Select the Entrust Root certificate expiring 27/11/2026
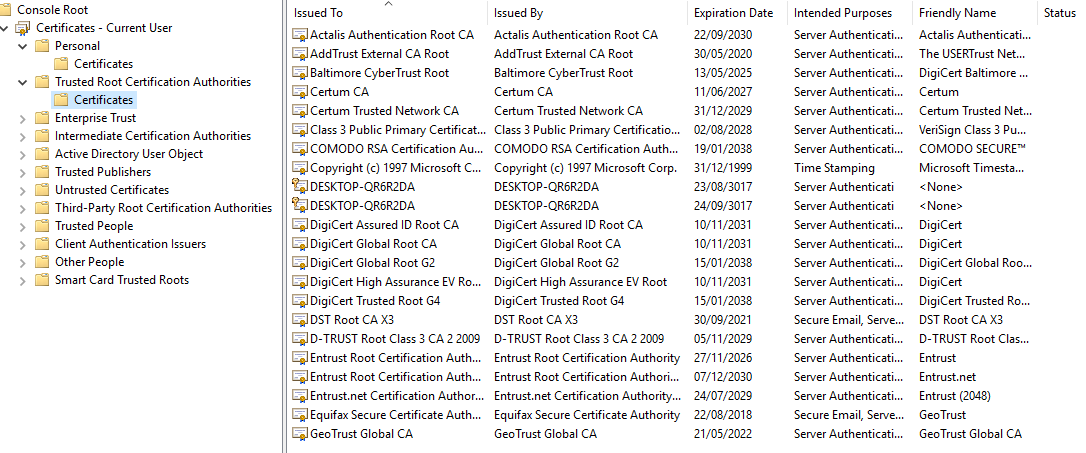Image resolution: width=1086 pixels, height=453 pixels. 395,358
